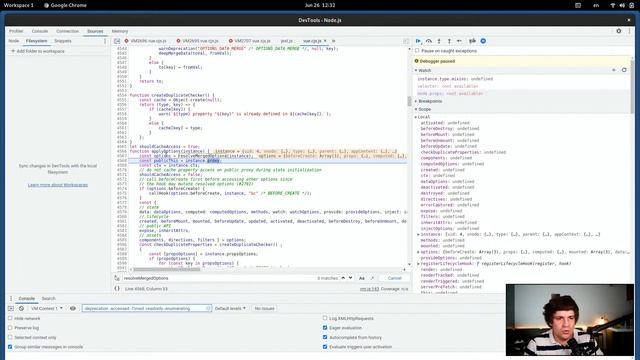The width and height of the screenshot is (640, 360).
Task: Toggle search replace mode icon
Action: [117, 278]
